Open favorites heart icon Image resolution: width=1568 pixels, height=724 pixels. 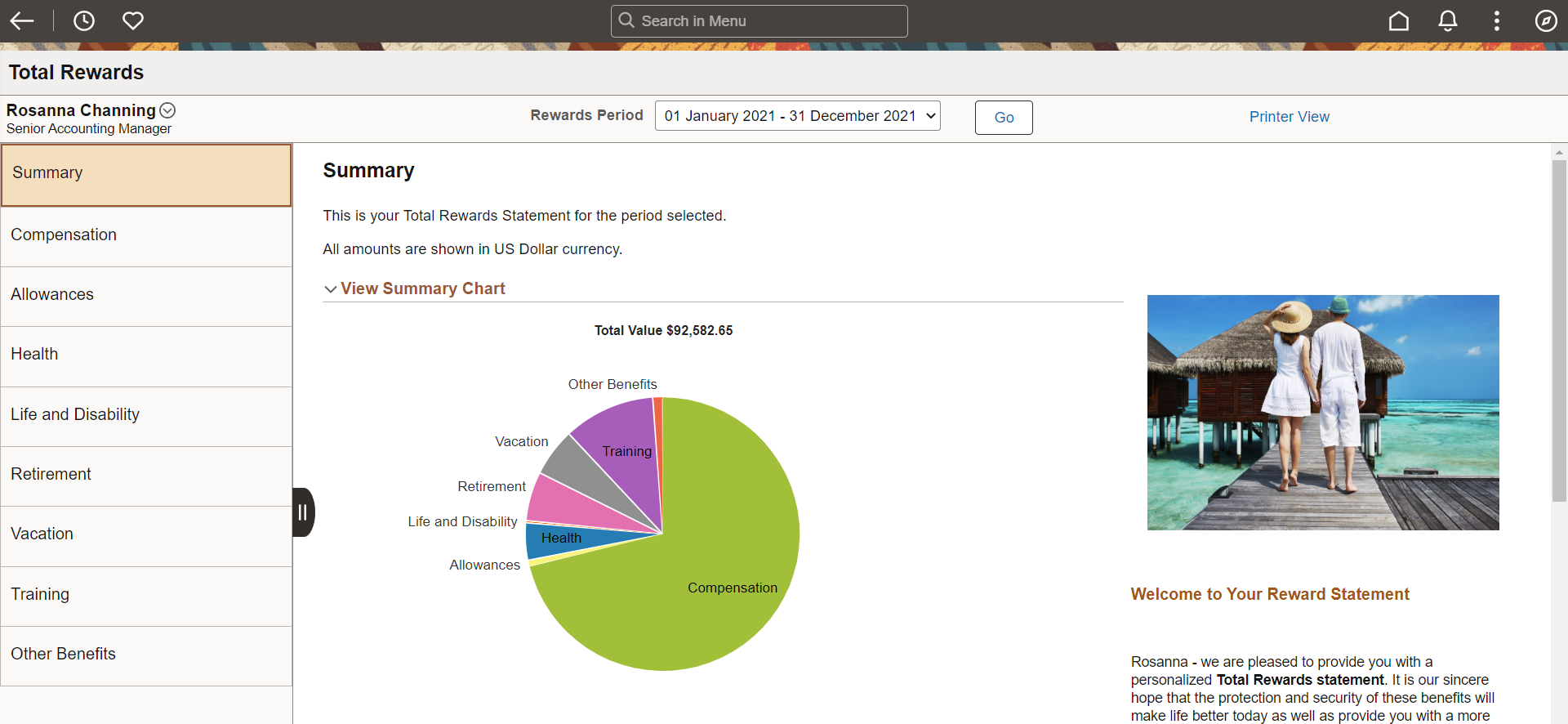[133, 21]
